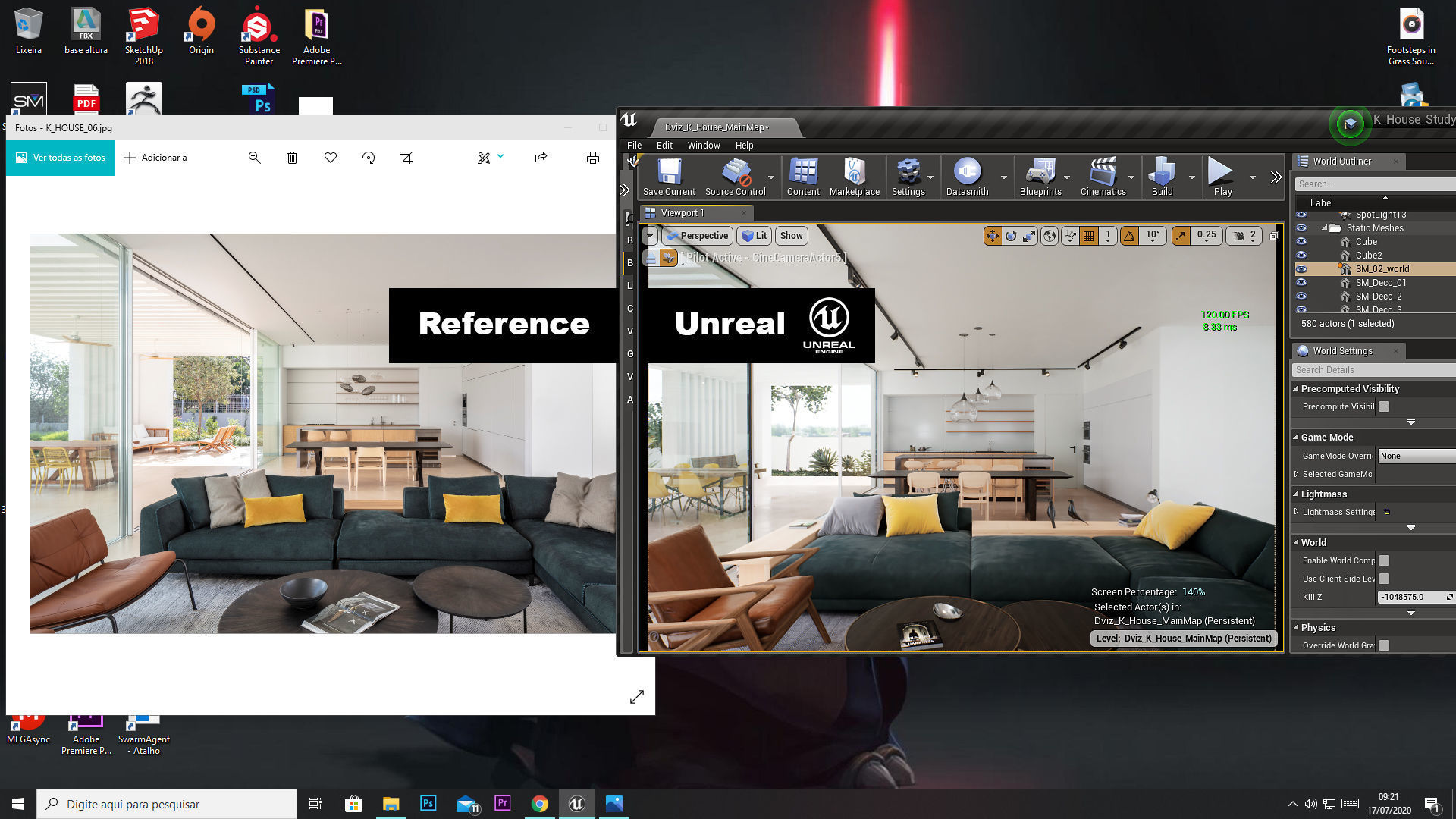Open the Window menu
1456x819 pixels.
[x=703, y=145]
